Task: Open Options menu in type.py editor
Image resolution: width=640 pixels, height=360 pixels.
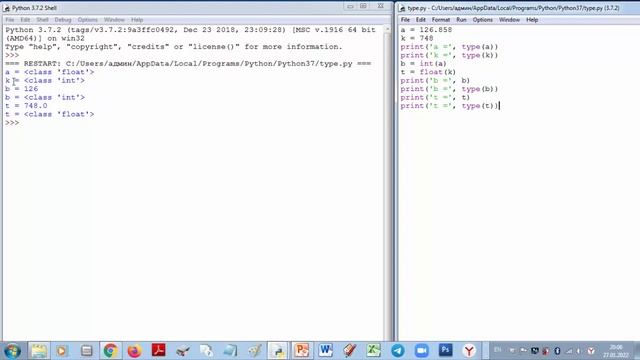Action: tap(483, 20)
